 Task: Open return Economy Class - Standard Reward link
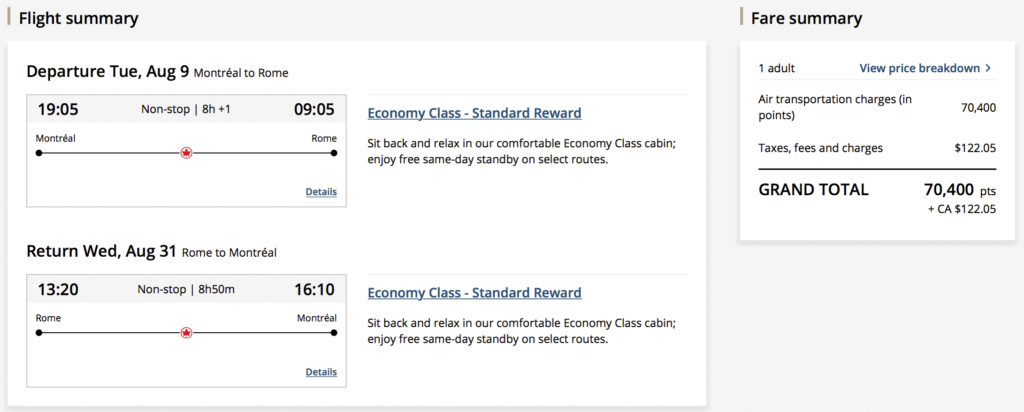pos(474,293)
